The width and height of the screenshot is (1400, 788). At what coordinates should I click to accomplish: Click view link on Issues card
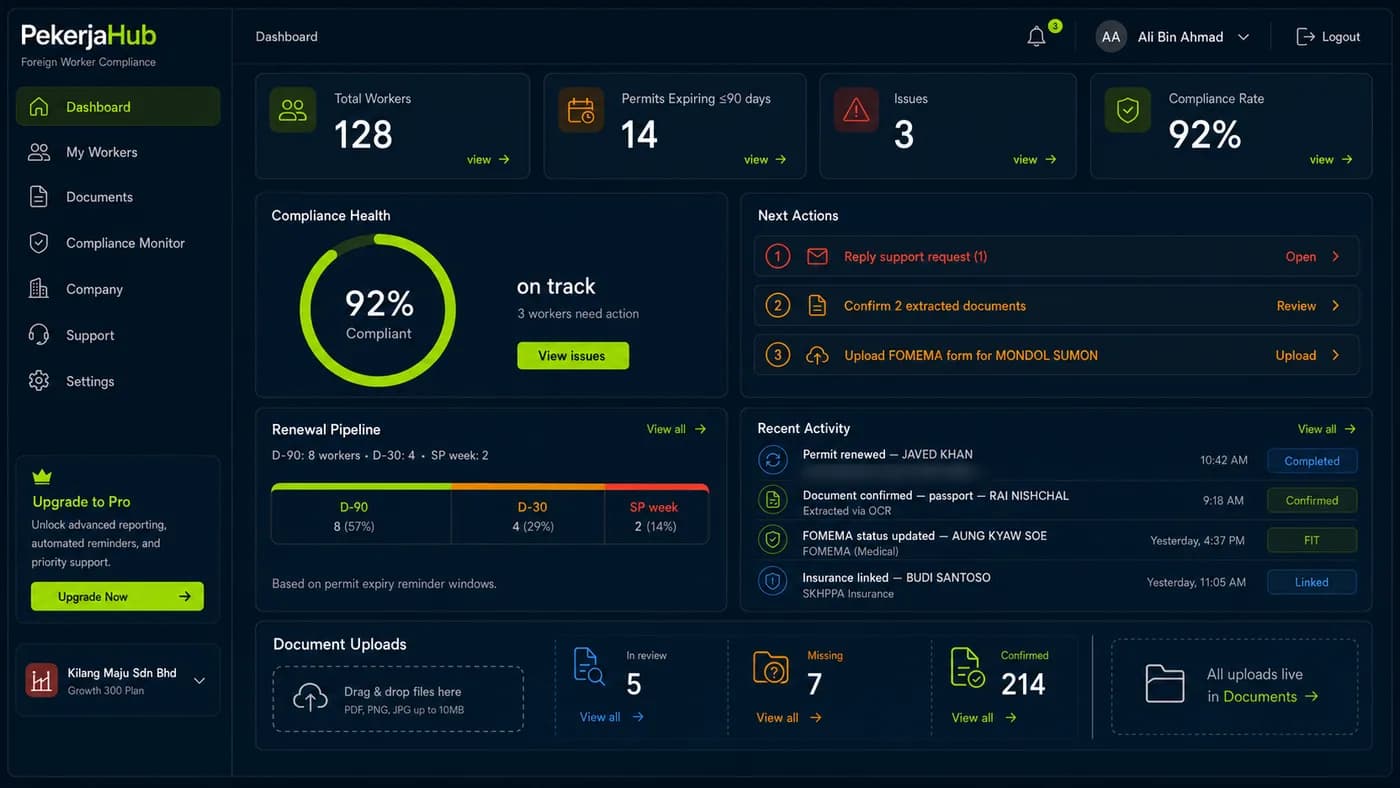coord(1035,159)
